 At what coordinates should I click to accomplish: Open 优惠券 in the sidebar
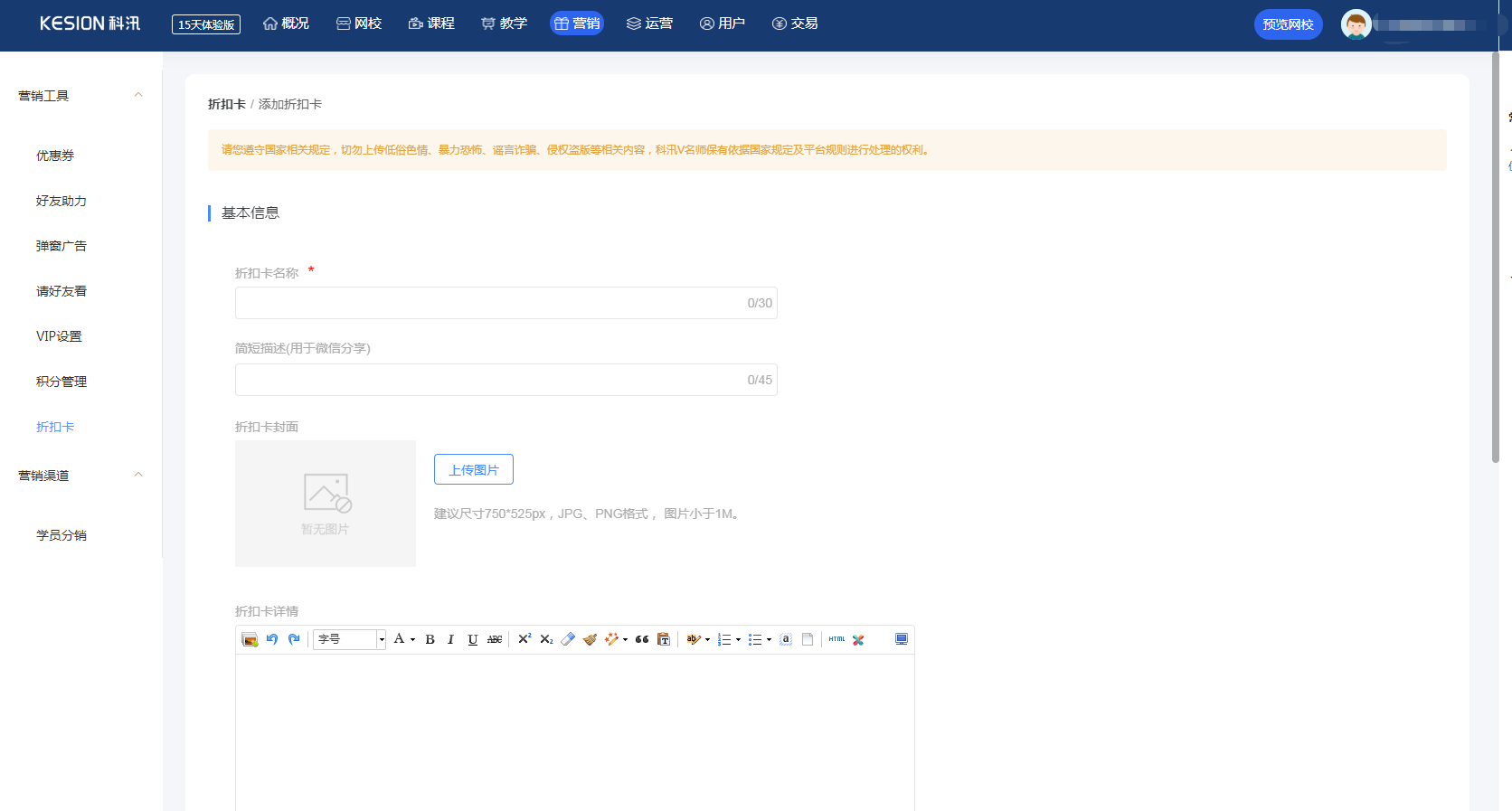55,156
